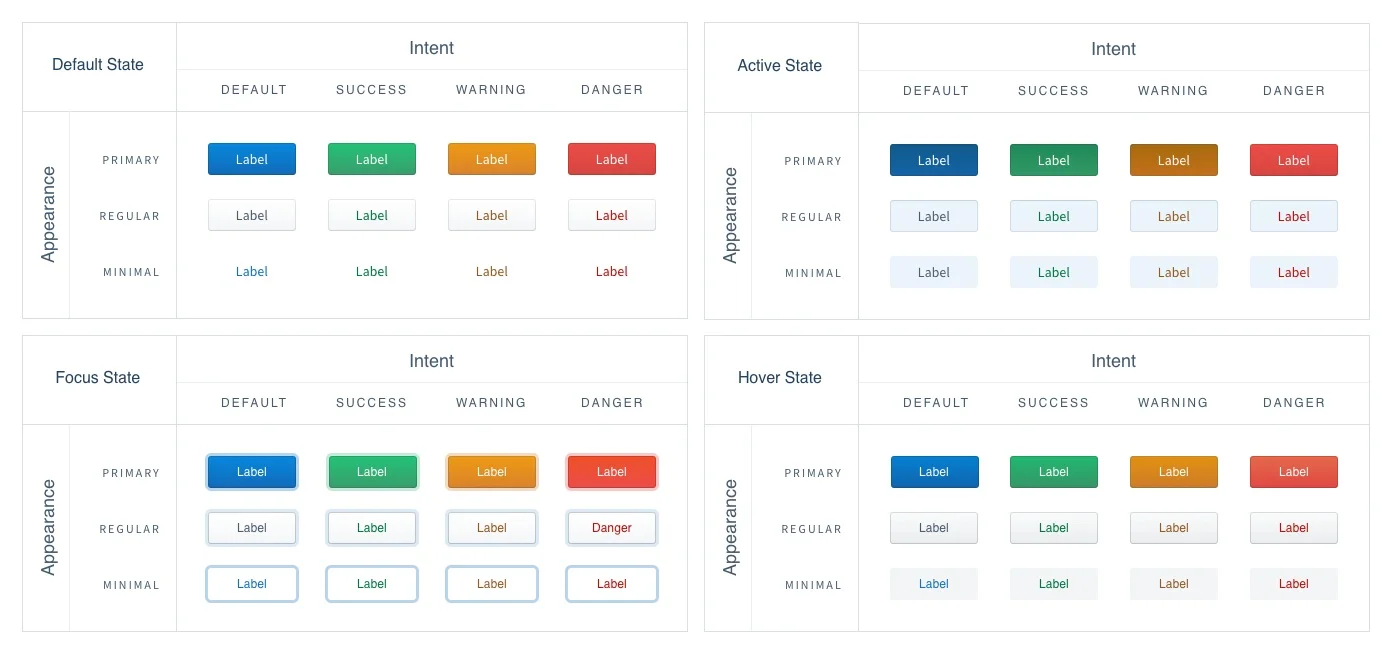The width and height of the screenshot is (1392, 654).
Task: Choose the minimal danger button in Hover State
Action: (1294, 584)
